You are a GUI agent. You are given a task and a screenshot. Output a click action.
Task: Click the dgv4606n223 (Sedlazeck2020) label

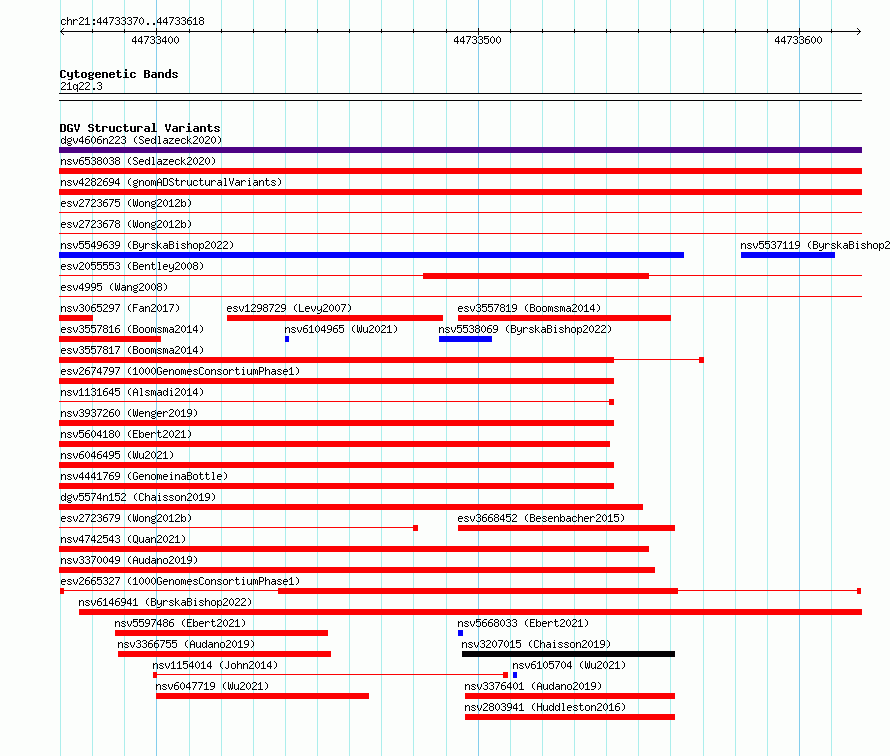(x=141, y=140)
